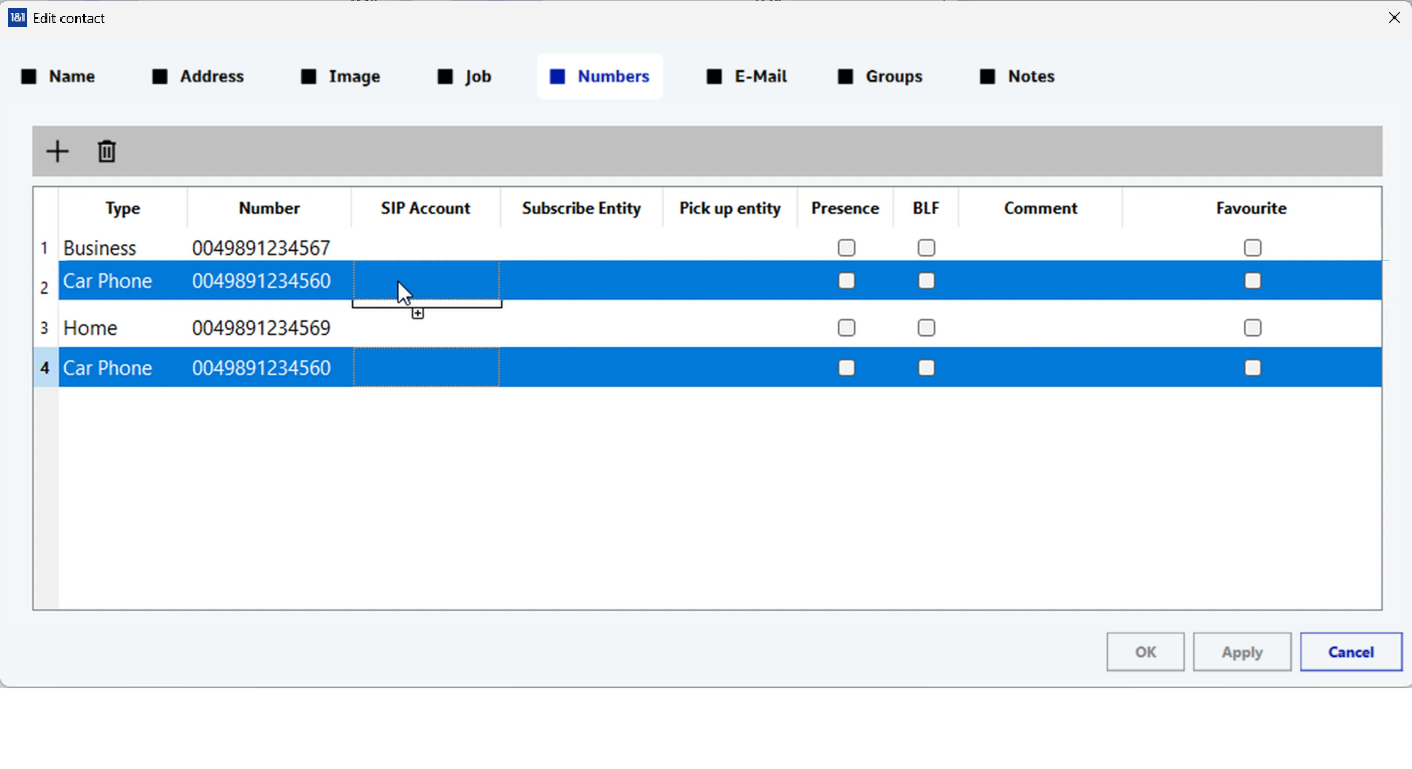Image resolution: width=1412 pixels, height=769 pixels.
Task: Click the trash icon to delete number
Action: tap(107, 151)
